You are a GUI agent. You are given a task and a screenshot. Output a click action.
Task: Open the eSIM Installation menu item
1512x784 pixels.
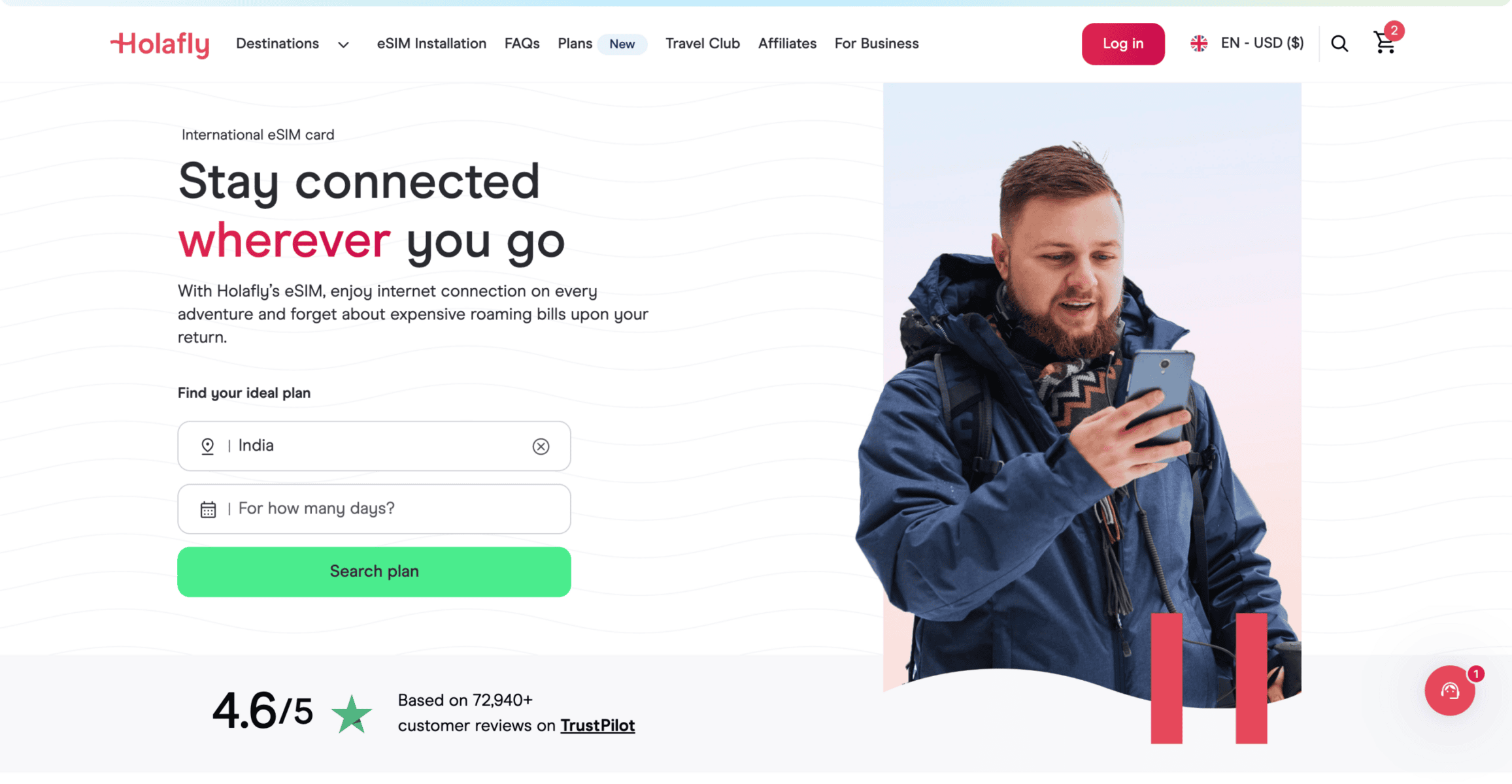[x=431, y=43]
